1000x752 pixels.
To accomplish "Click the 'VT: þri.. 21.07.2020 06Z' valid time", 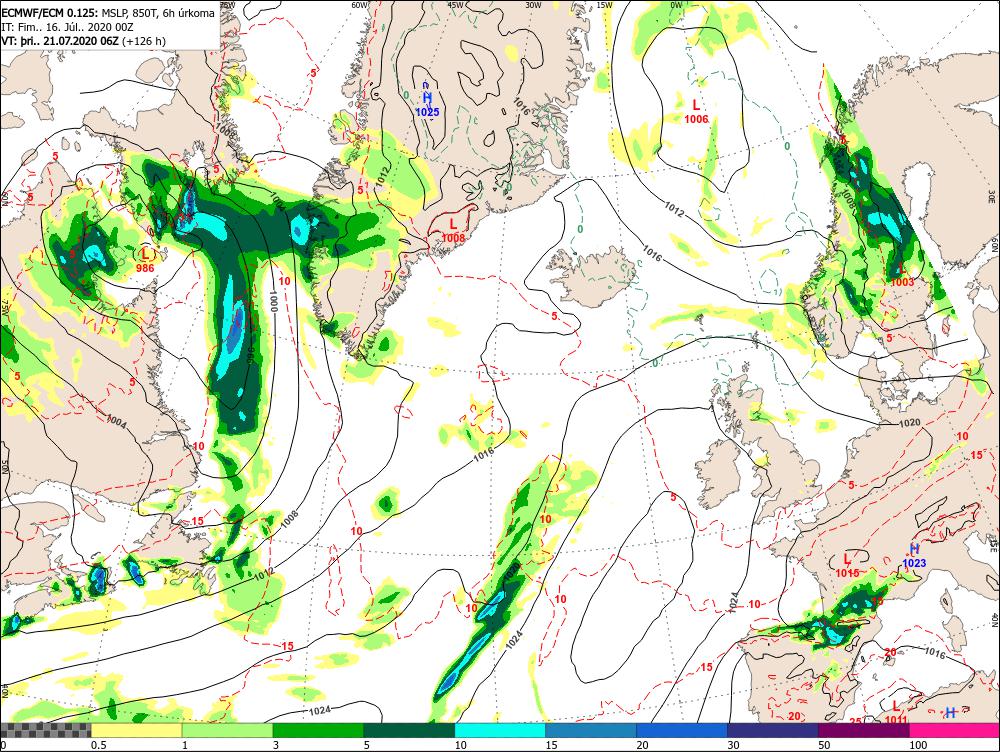I will point(60,41).
